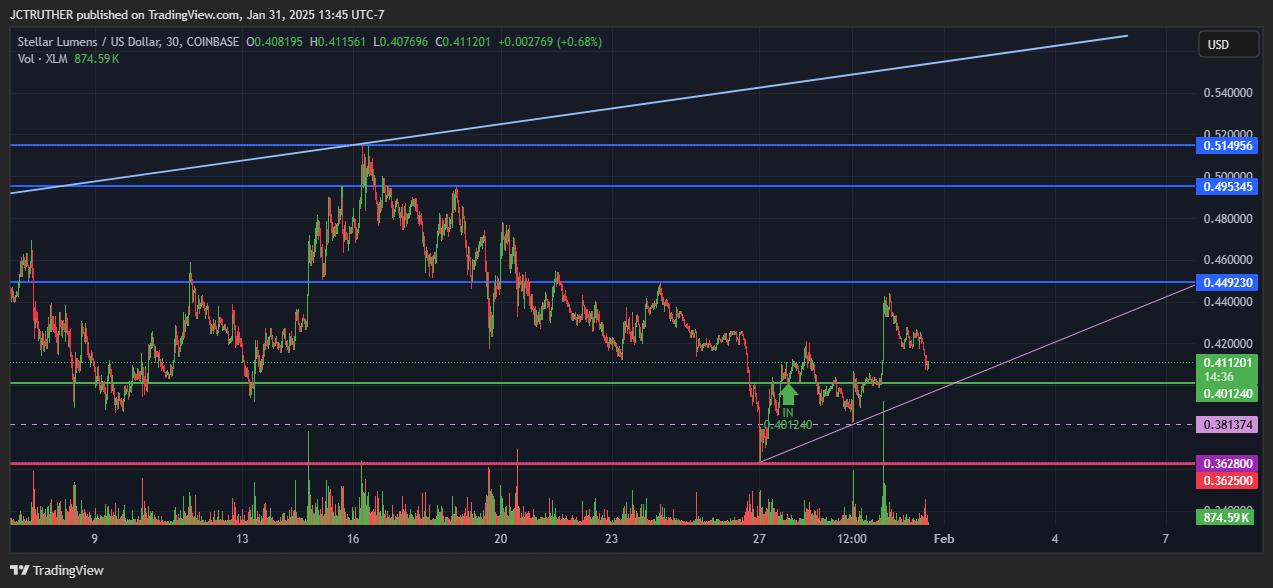Click the 0.460000 price axis tick
The image size is (1273, 588).
pos(1228,260)
